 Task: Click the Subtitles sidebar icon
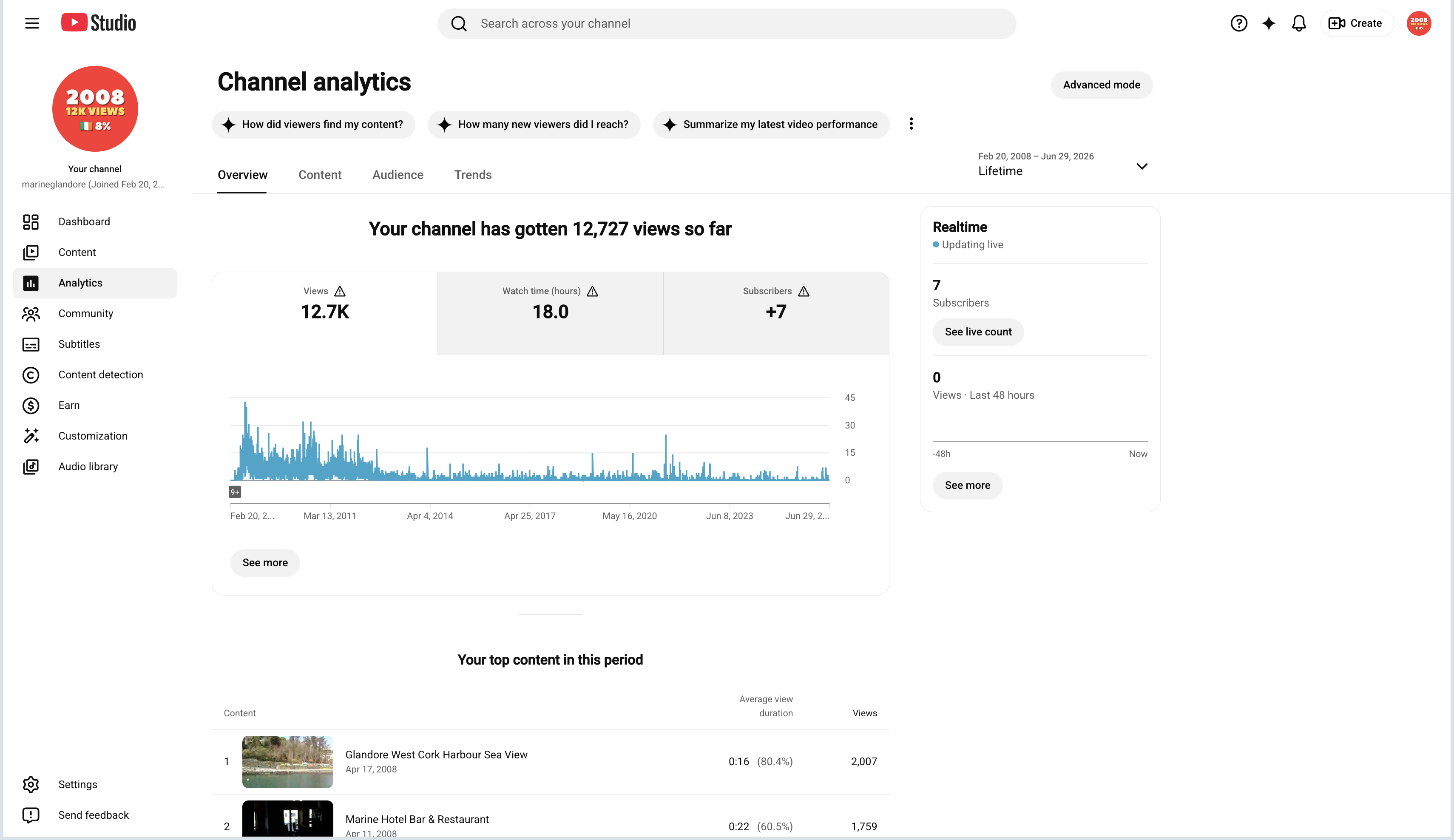(x=31, y=344)
